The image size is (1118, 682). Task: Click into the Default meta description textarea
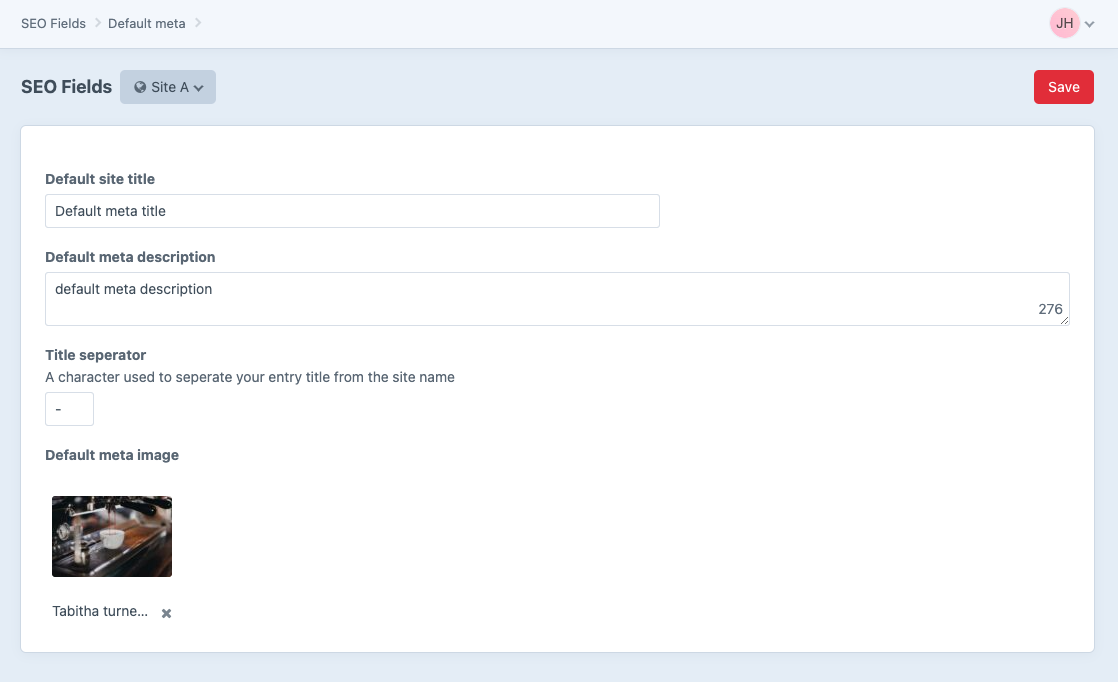(540, 298)
